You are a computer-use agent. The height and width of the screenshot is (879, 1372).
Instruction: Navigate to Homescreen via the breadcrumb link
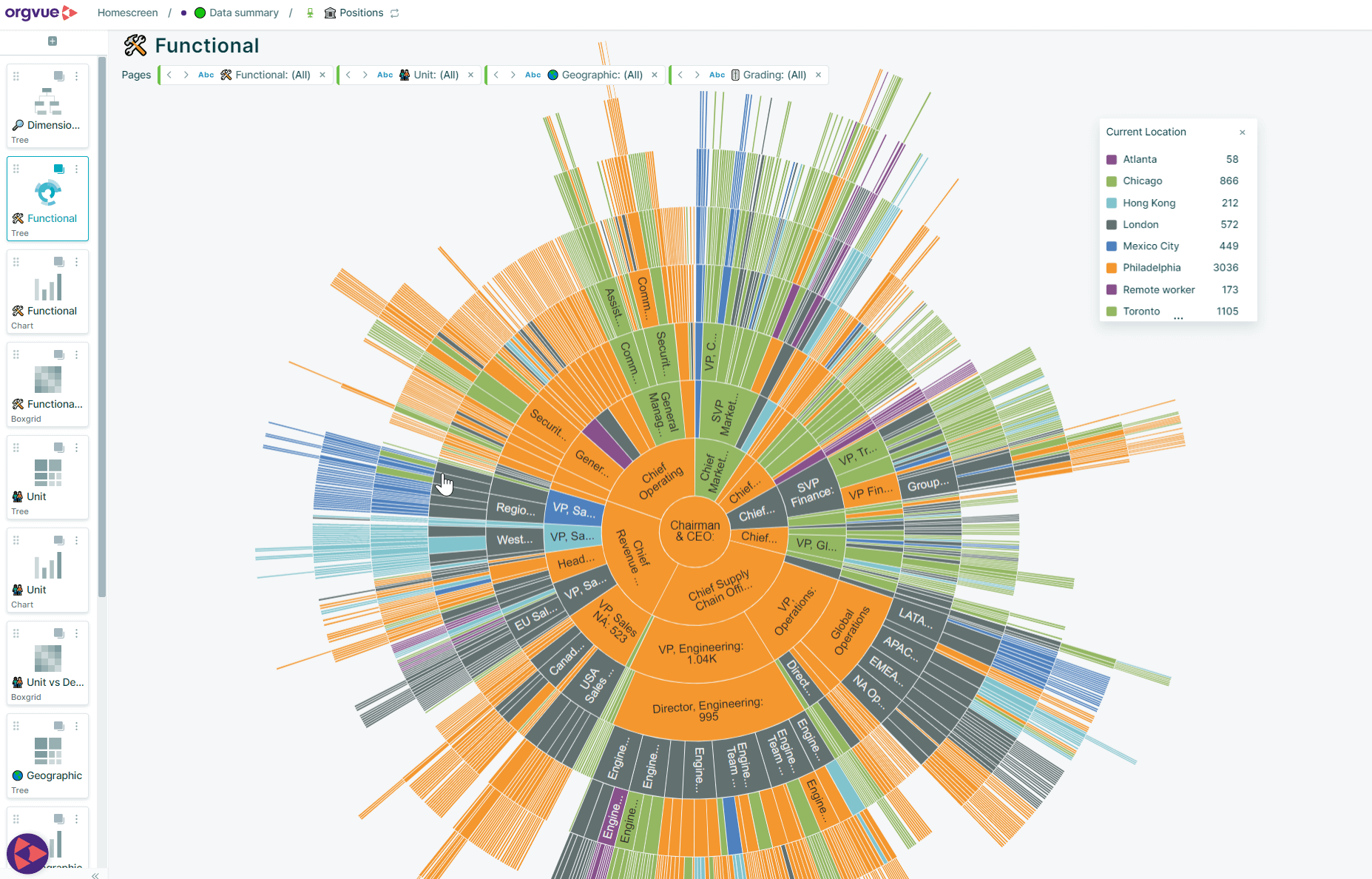pos(127,13)
